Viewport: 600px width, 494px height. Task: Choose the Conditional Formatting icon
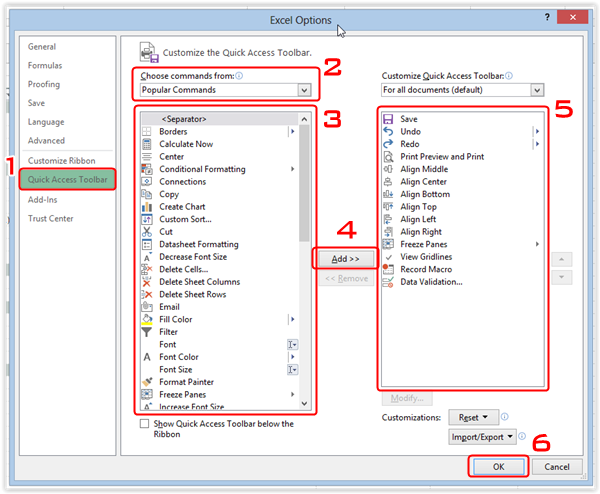click(147, 169)
